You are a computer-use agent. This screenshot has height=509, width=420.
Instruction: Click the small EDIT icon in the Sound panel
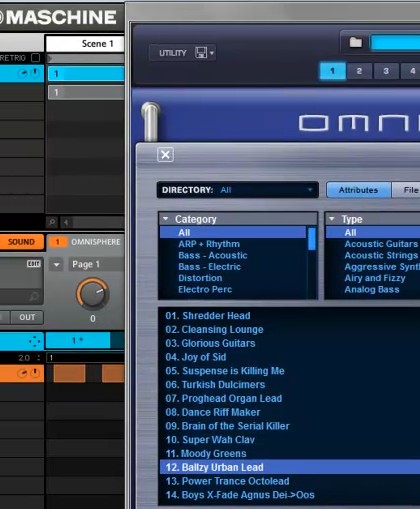(x=33, y=264)
